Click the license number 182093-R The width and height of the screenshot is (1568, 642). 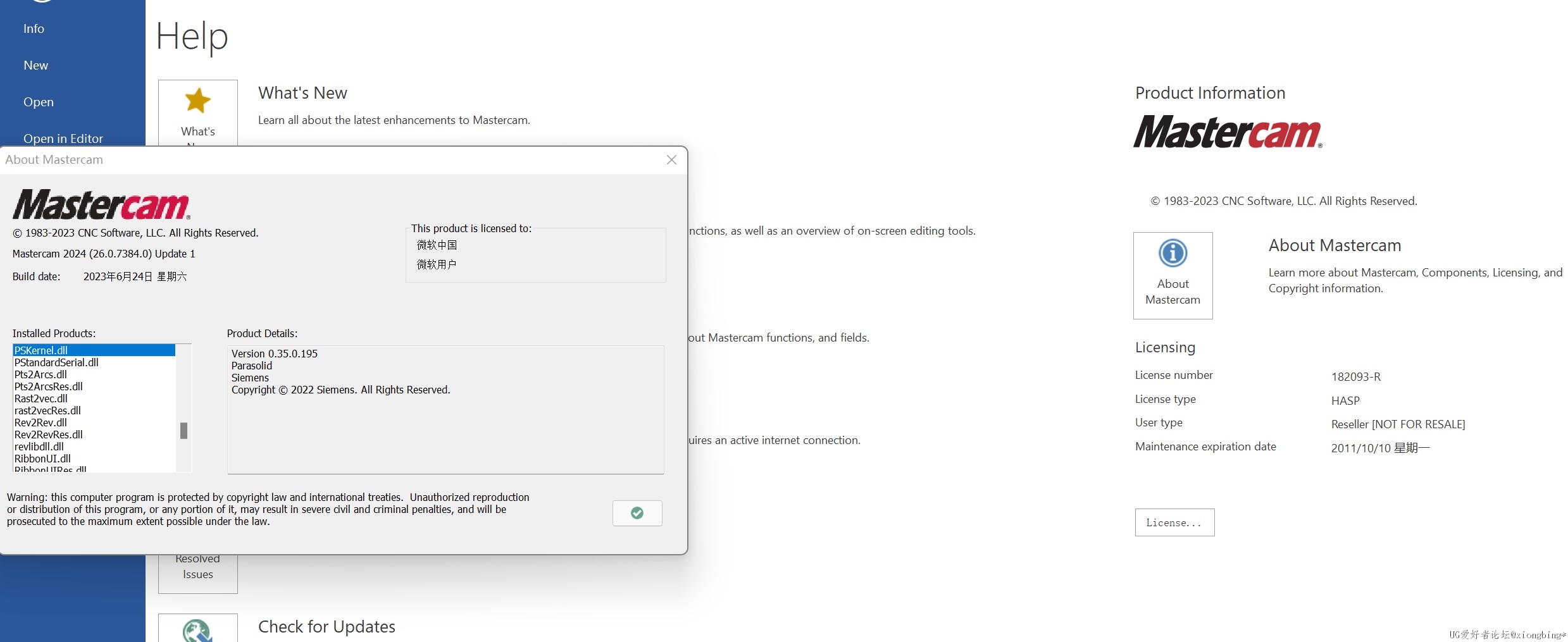click(x=1355, y=377)
